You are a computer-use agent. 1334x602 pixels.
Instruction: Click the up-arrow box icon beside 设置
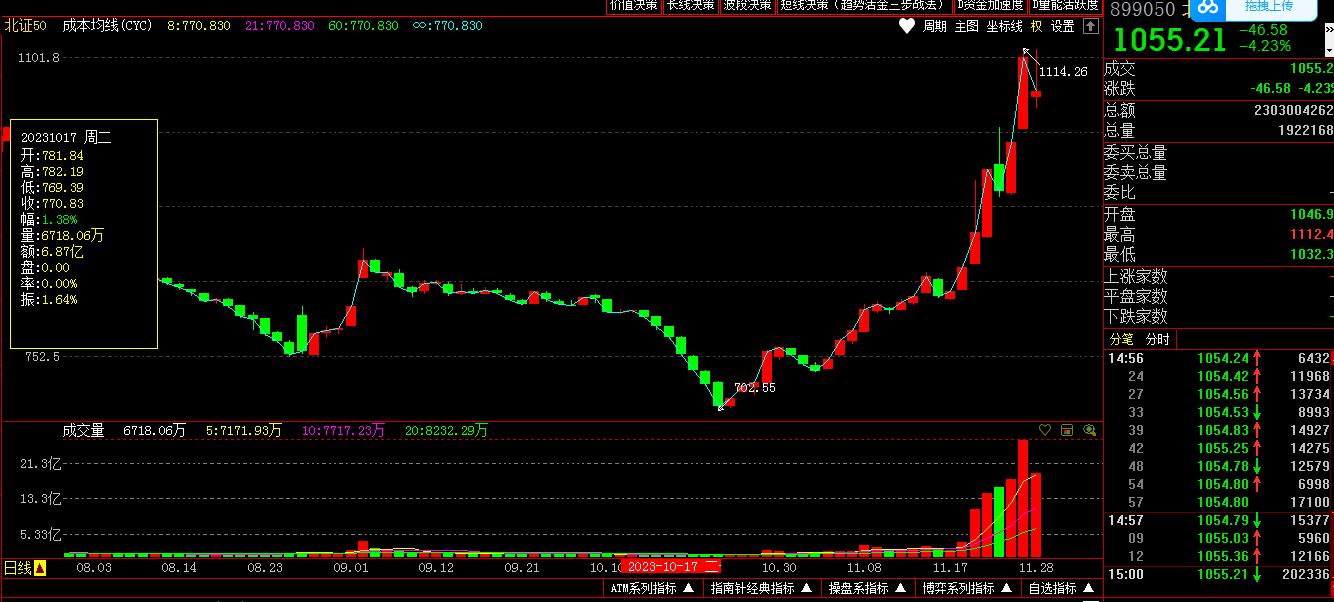(x=1090, y=27)
